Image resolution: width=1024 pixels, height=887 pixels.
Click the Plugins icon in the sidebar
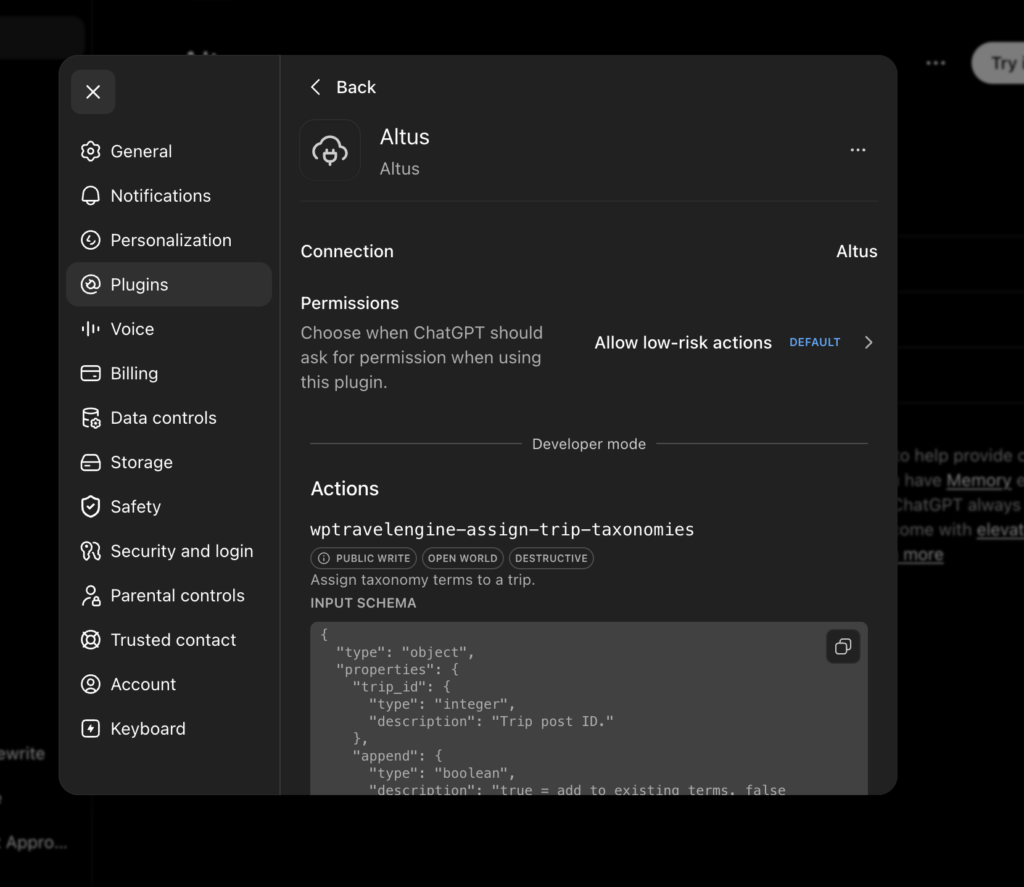(90, 284)
